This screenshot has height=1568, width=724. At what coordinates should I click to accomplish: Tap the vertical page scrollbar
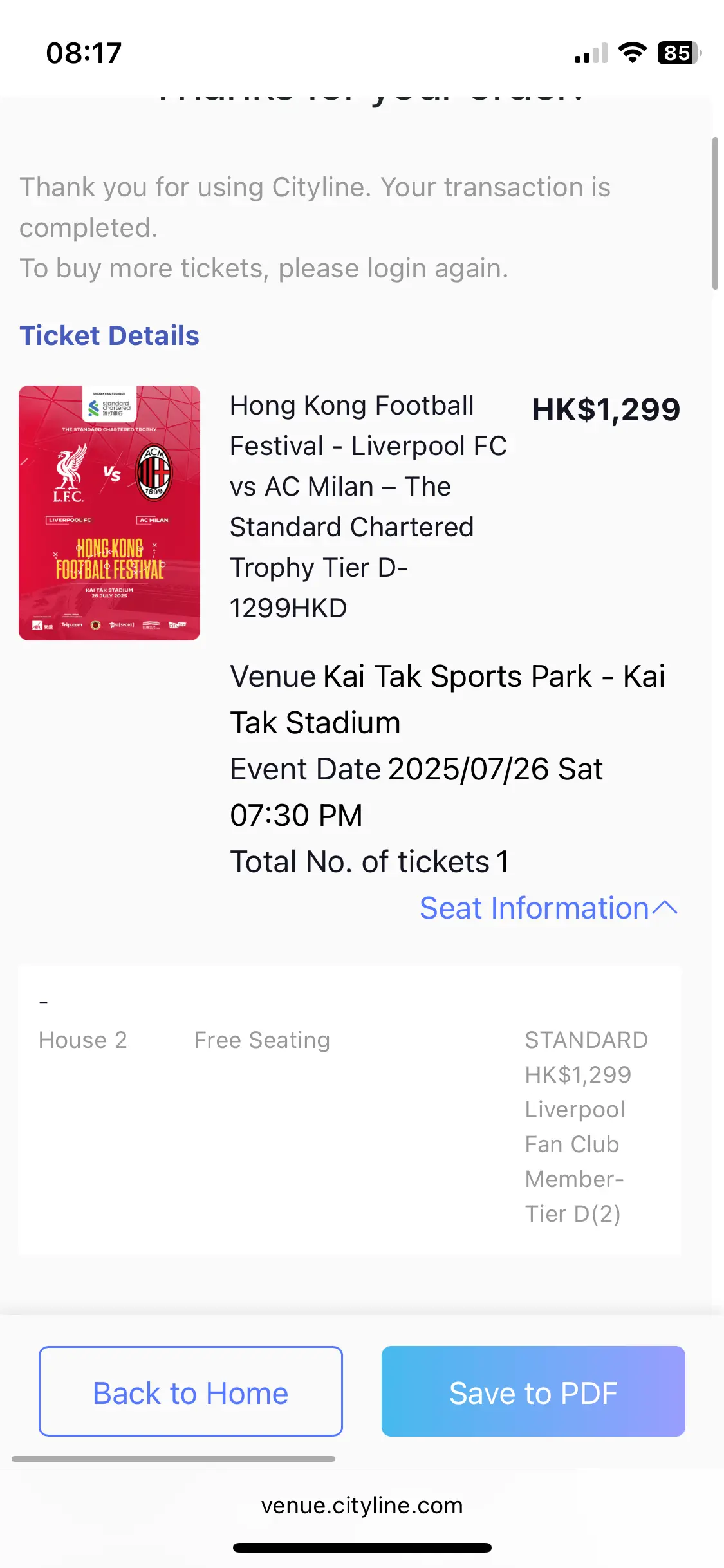[715, 213]
